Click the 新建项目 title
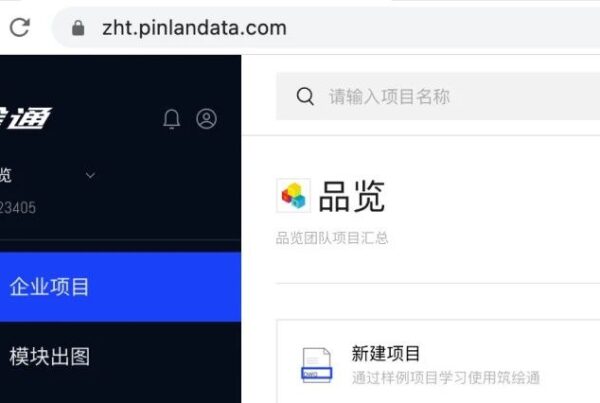Viewport: 600px width, 403px height. point(386,353)
